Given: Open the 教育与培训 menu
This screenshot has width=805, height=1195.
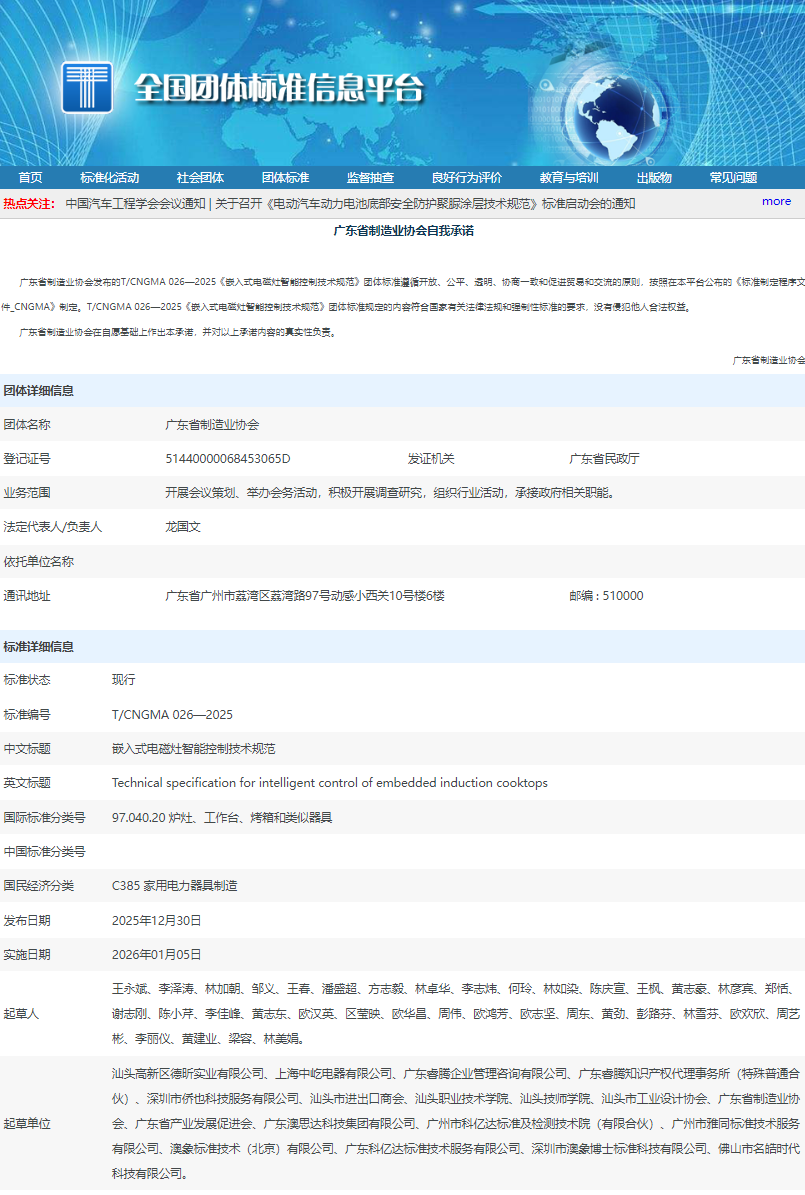Looking at the screenshot, I should pyautogui.click(x=568, y=178).
